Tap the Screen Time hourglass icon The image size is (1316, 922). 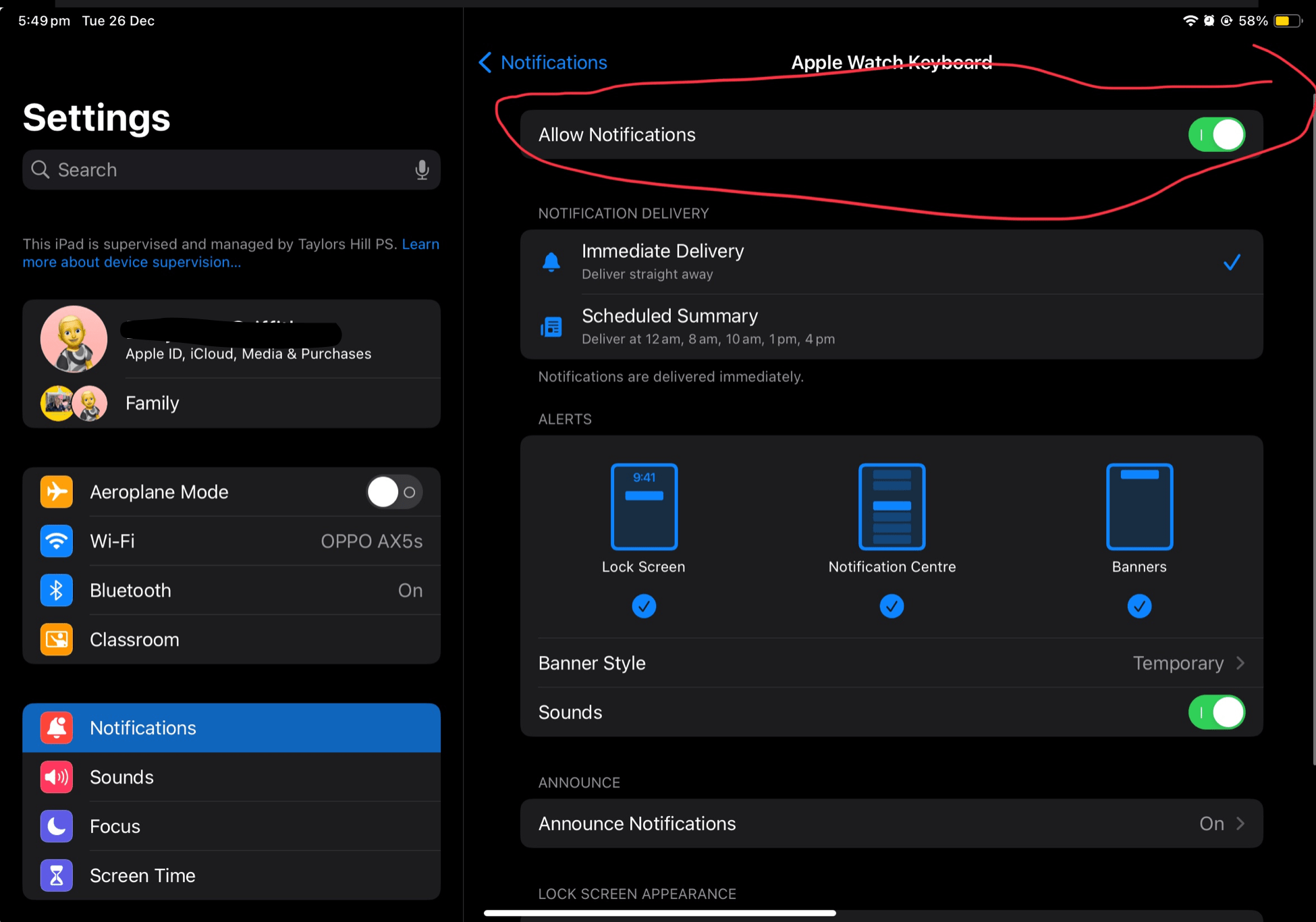point(56,875)
